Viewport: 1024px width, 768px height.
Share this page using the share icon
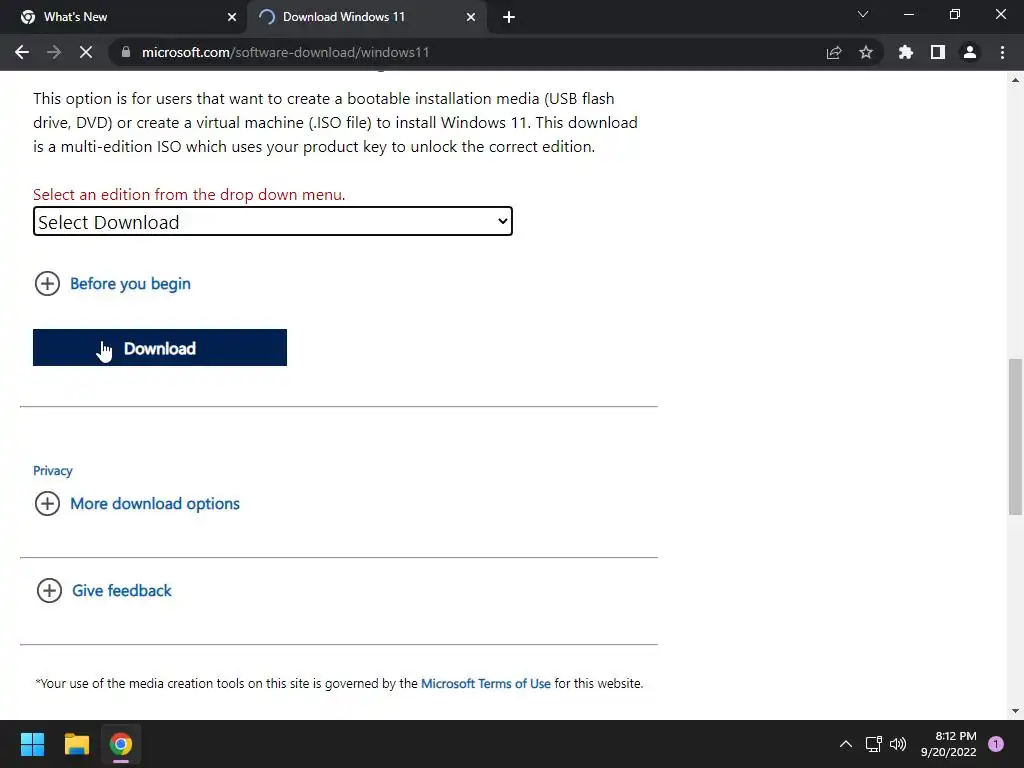pos(834,52)
